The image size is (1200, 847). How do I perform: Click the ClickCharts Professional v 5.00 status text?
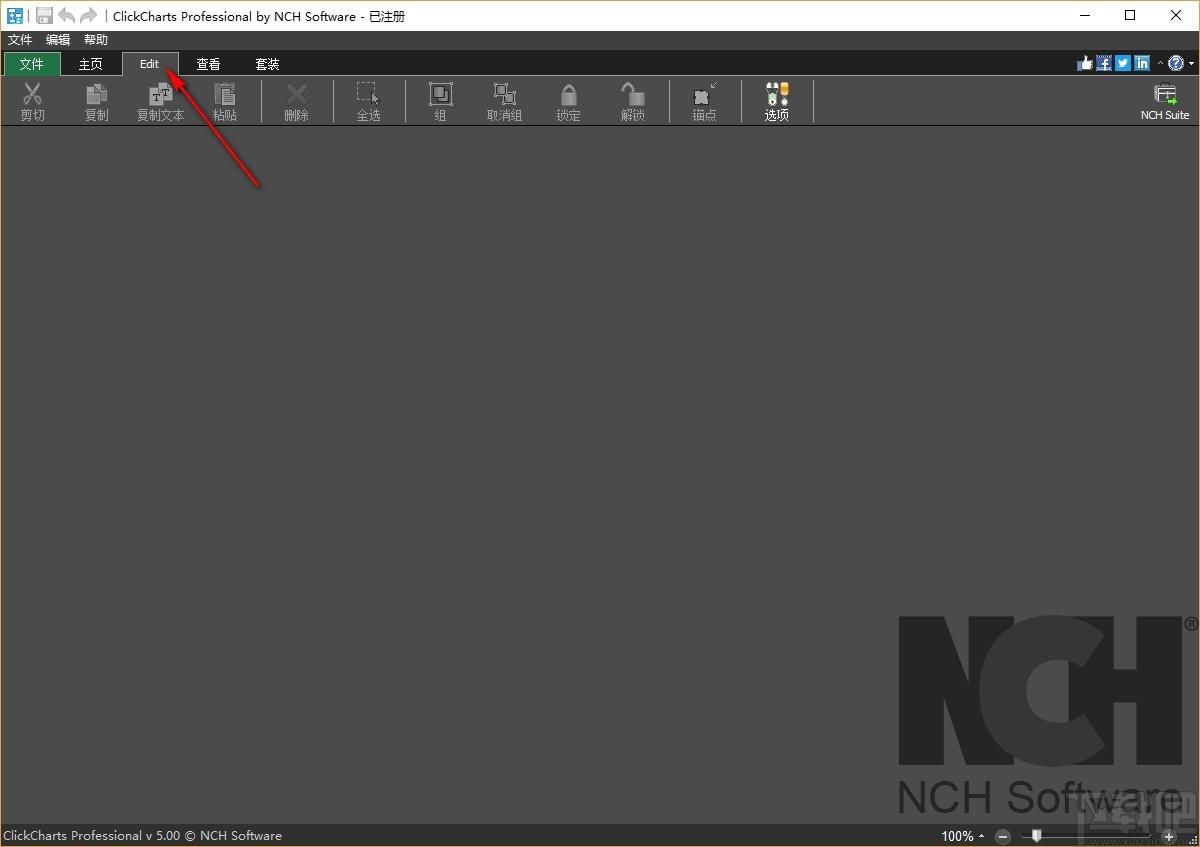pos(142,836)
